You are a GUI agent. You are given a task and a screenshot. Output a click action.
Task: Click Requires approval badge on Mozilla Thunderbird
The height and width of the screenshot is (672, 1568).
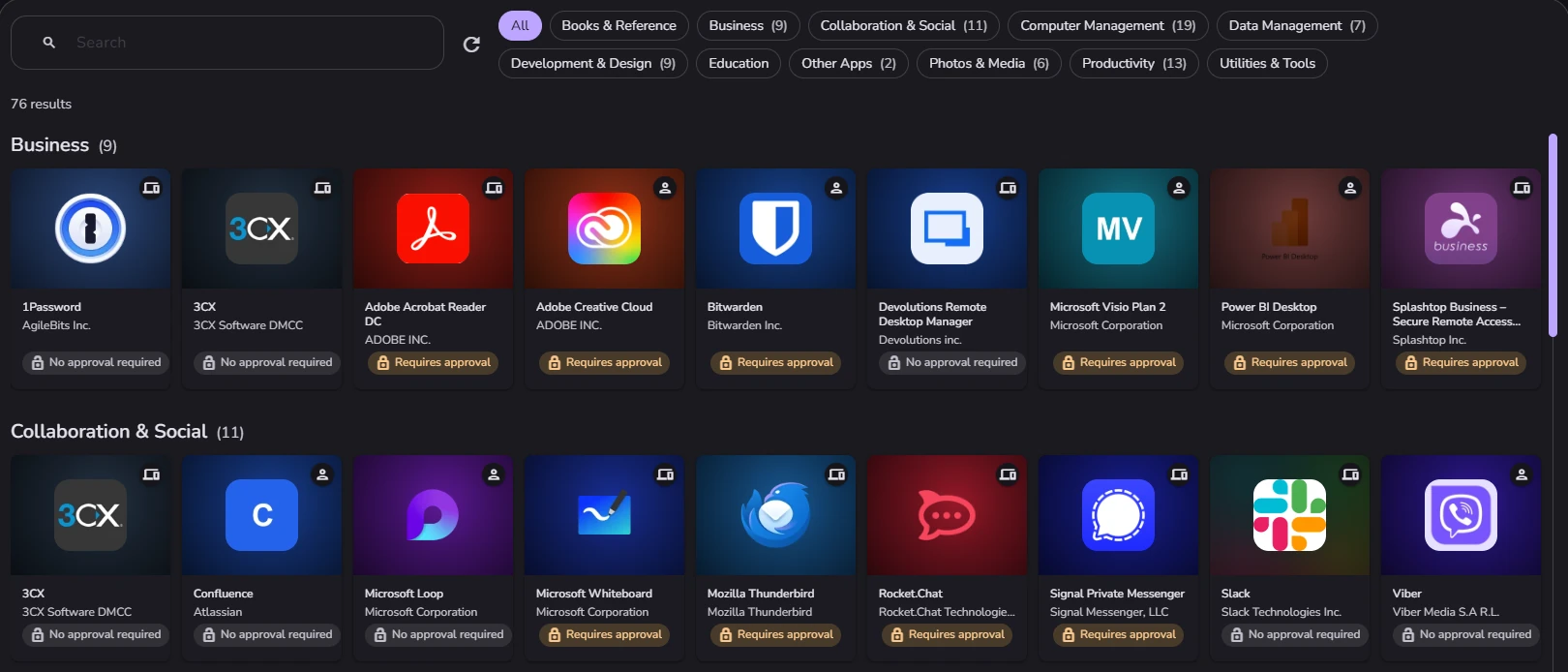click(776, 634)
